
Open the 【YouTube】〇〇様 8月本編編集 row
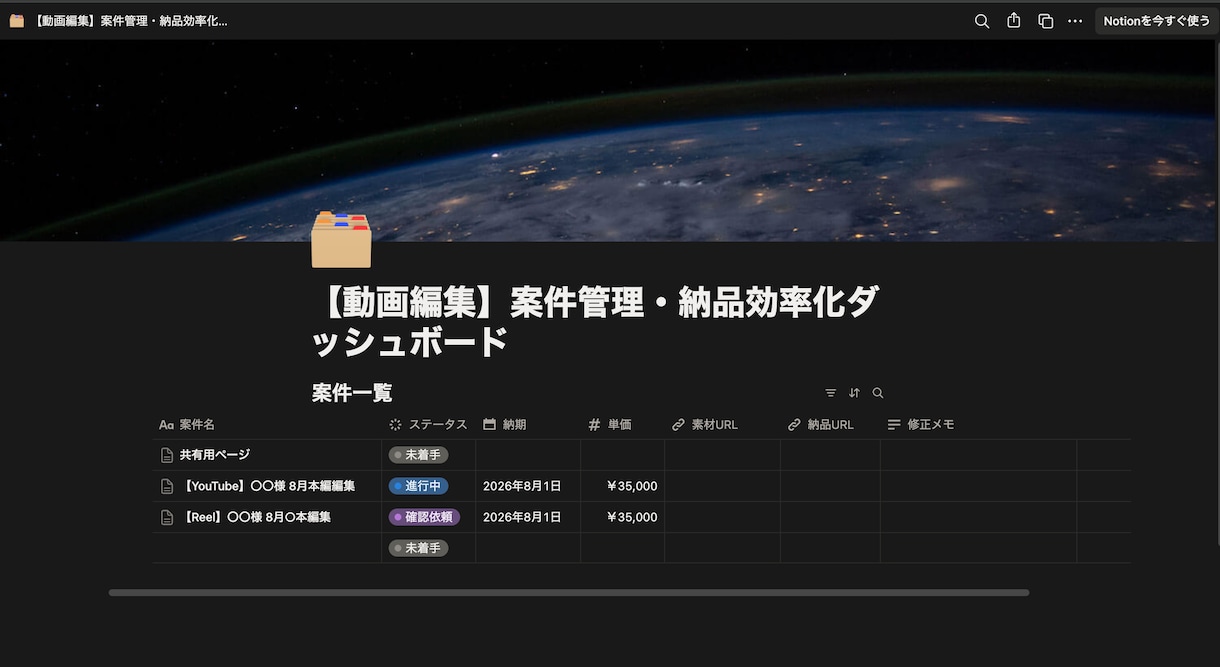267,486
